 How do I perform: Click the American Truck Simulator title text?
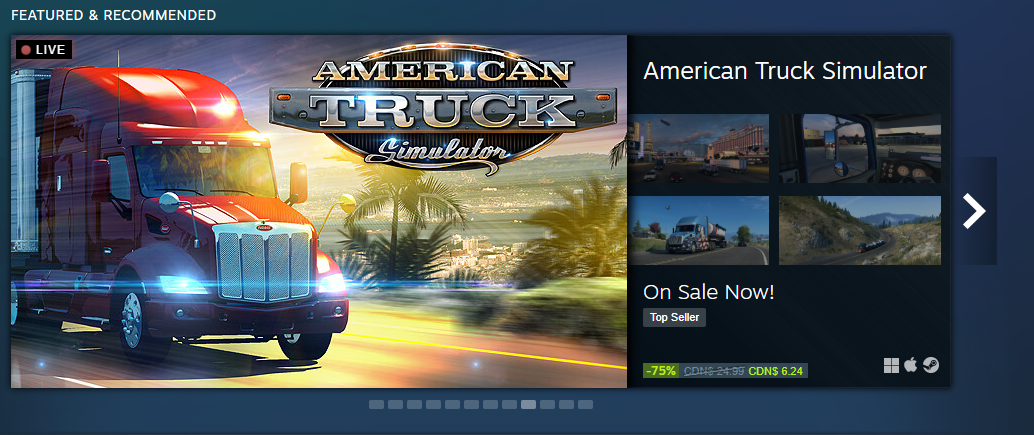tap(785, 71)
